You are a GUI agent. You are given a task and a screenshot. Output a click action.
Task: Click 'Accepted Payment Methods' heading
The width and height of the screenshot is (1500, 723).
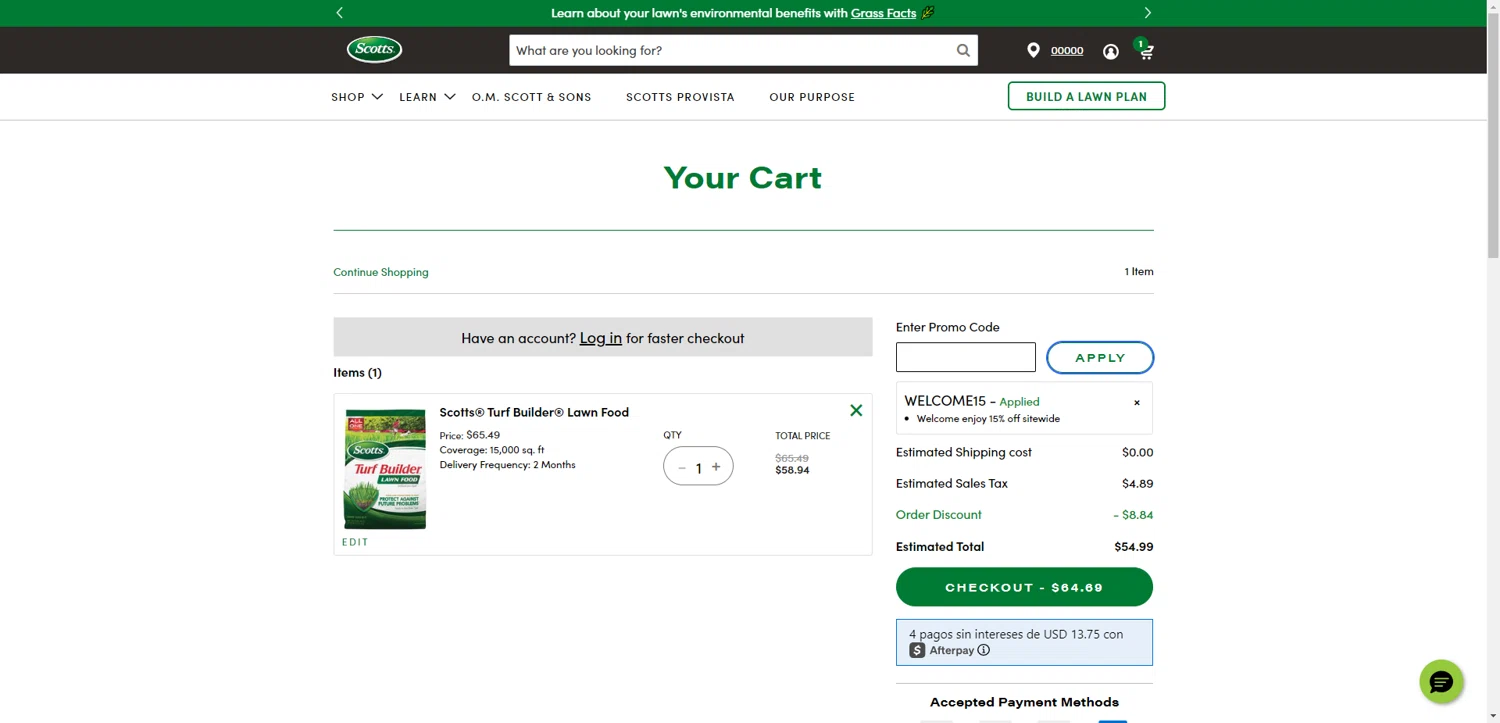coord(1024,702)
